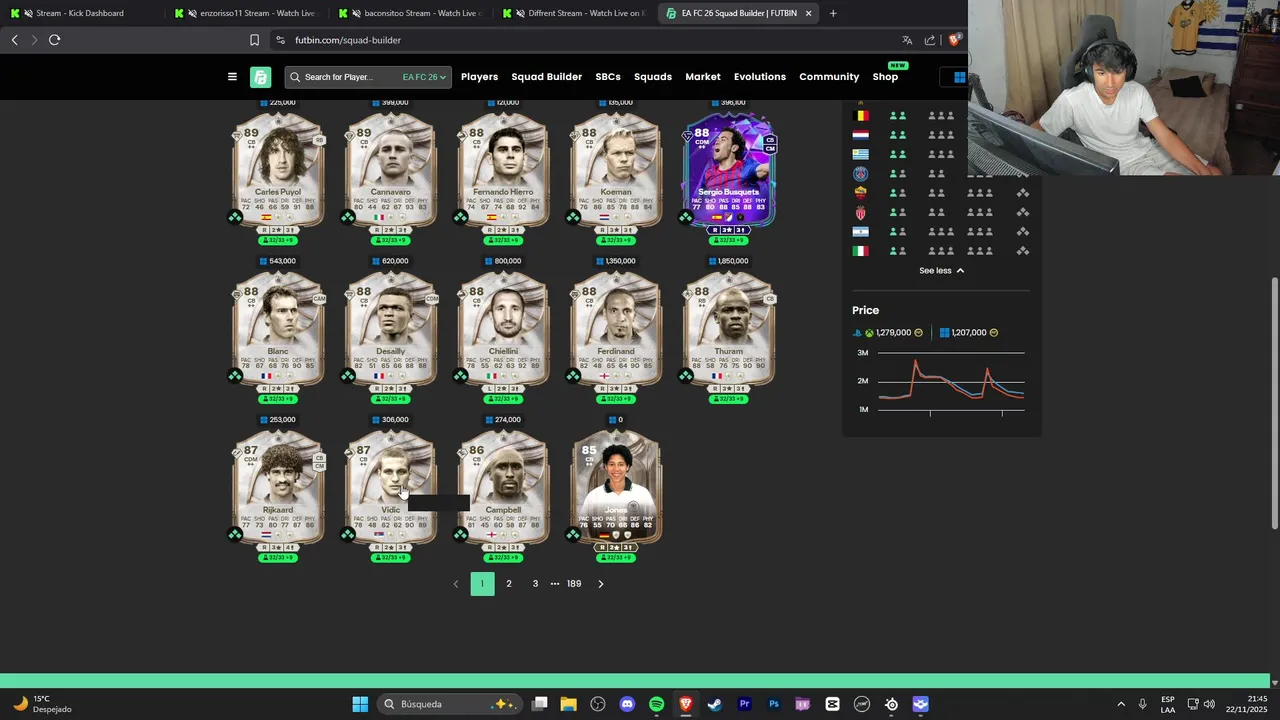1280x720 pixels.
Task: Open the Evolutions menu
Action: (x=760, y=77)
